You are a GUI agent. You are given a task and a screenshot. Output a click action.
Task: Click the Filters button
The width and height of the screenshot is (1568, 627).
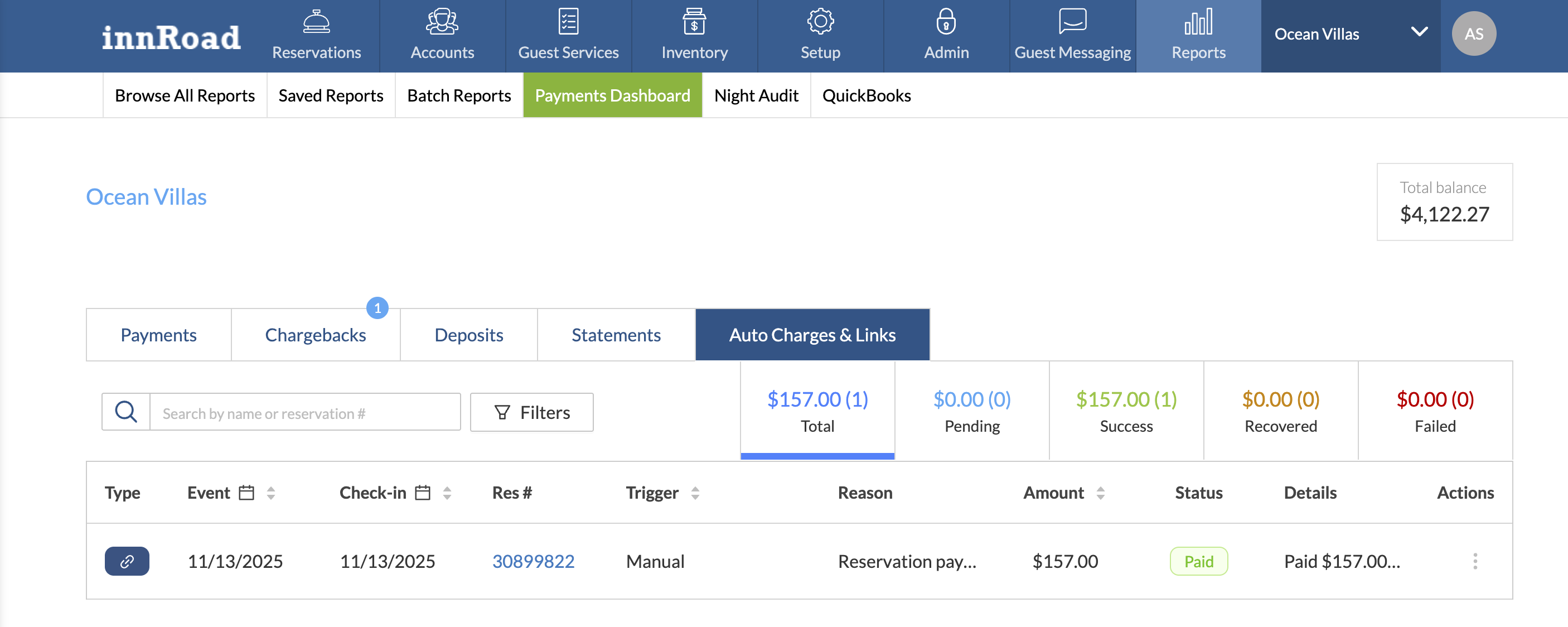point(531,412)
